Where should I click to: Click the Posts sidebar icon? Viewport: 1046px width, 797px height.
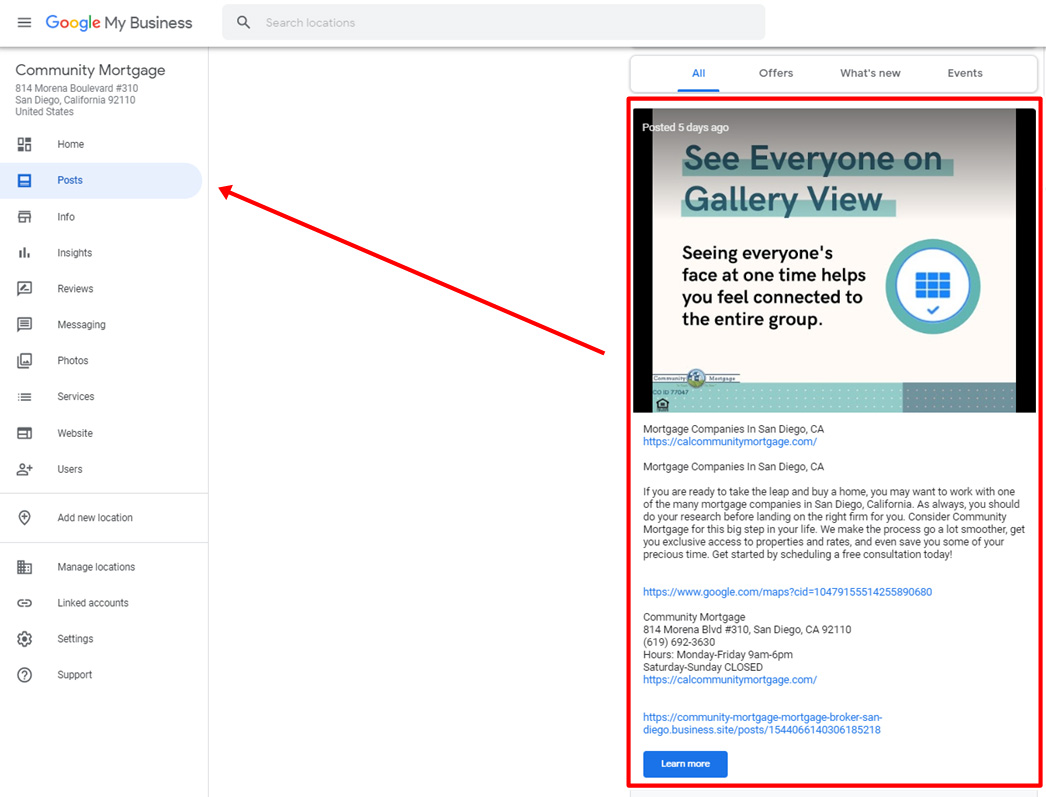click(25, 180)
